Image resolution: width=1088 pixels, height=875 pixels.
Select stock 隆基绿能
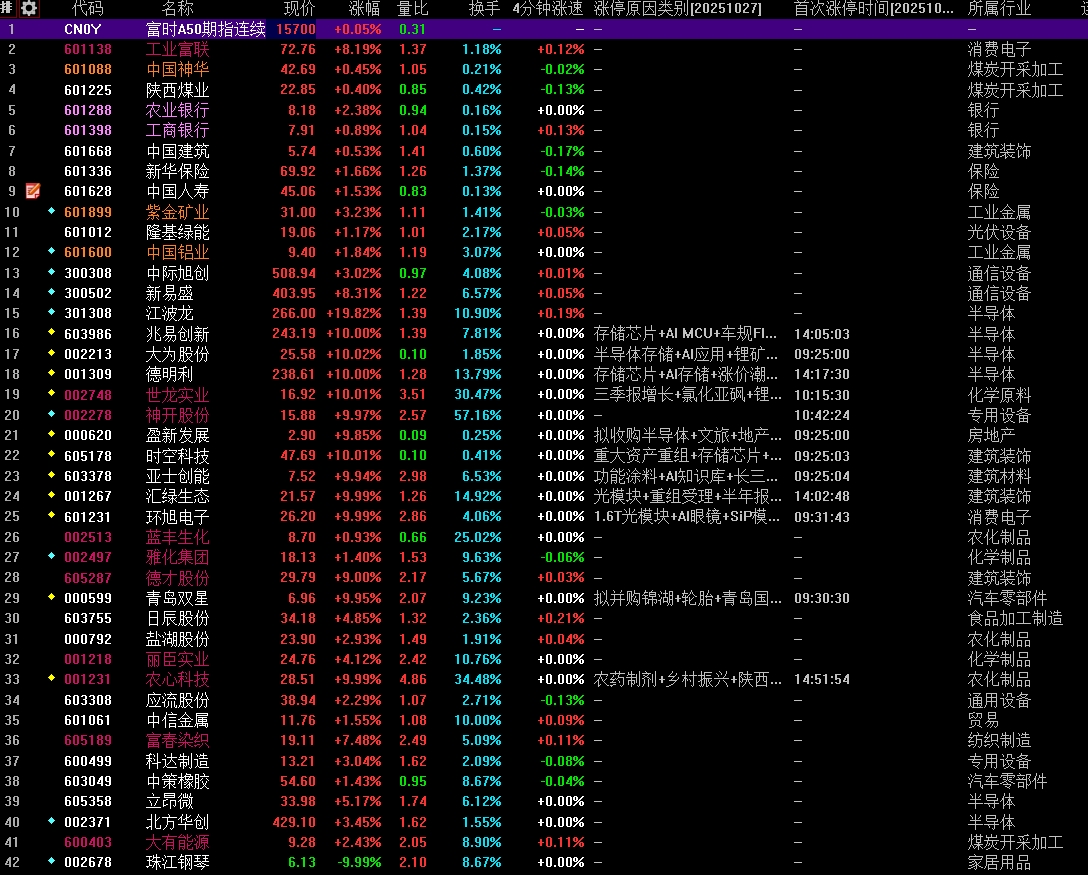click(x=178, y=232)
